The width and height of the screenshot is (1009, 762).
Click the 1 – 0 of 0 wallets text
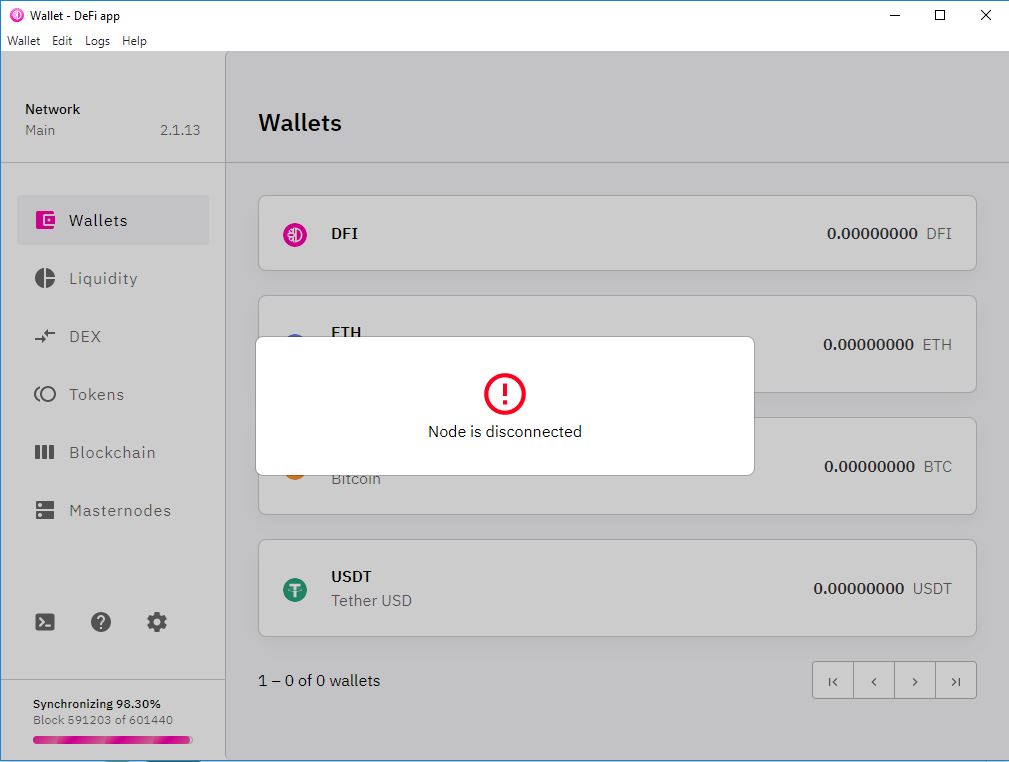tap(319, 680)
